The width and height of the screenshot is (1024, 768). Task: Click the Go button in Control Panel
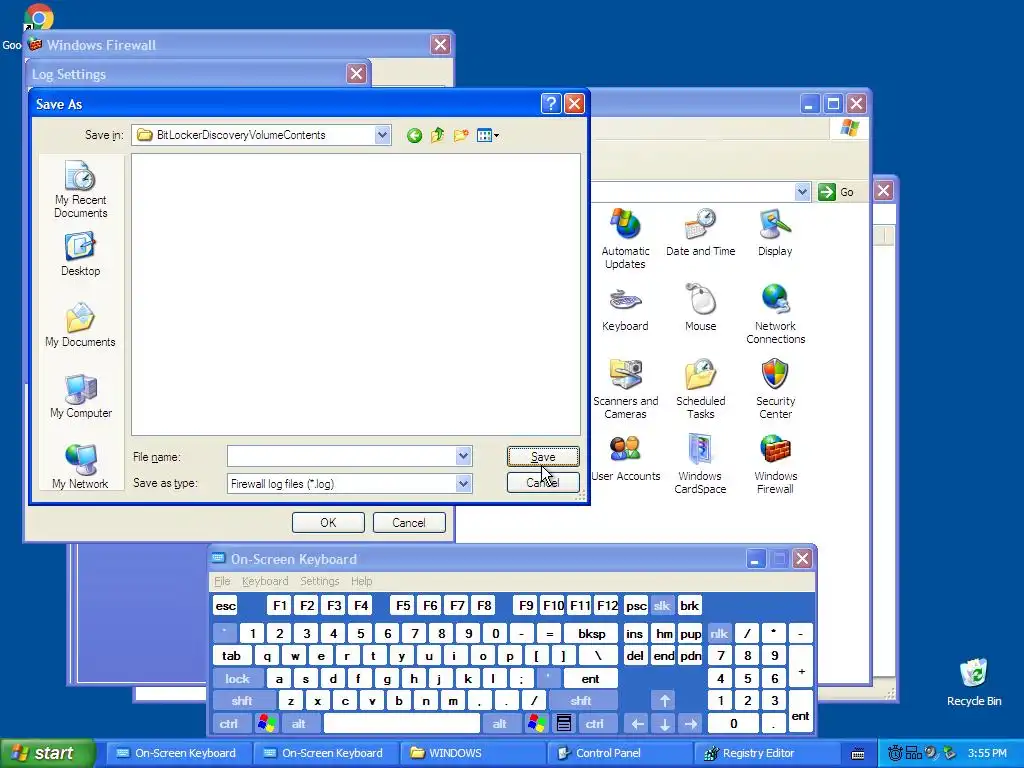click(x=837, y=192)
